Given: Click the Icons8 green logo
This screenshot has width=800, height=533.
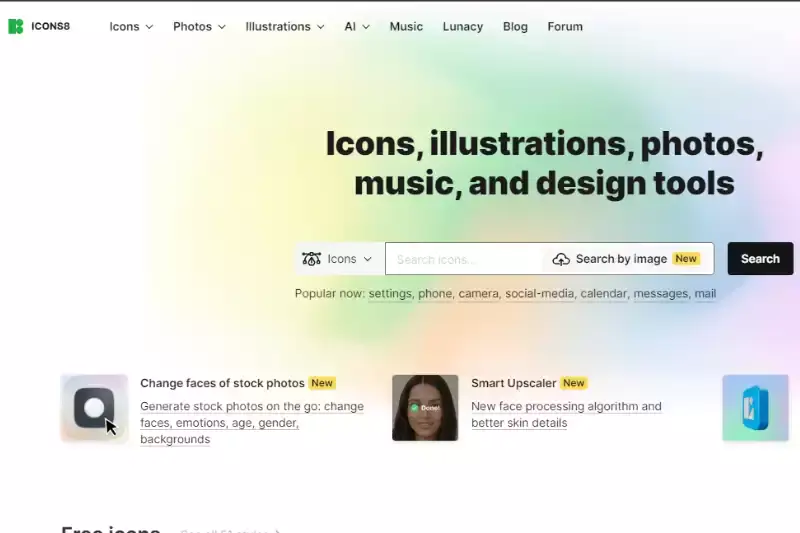Looking at the screenshot, I should [x=15, y=27].
